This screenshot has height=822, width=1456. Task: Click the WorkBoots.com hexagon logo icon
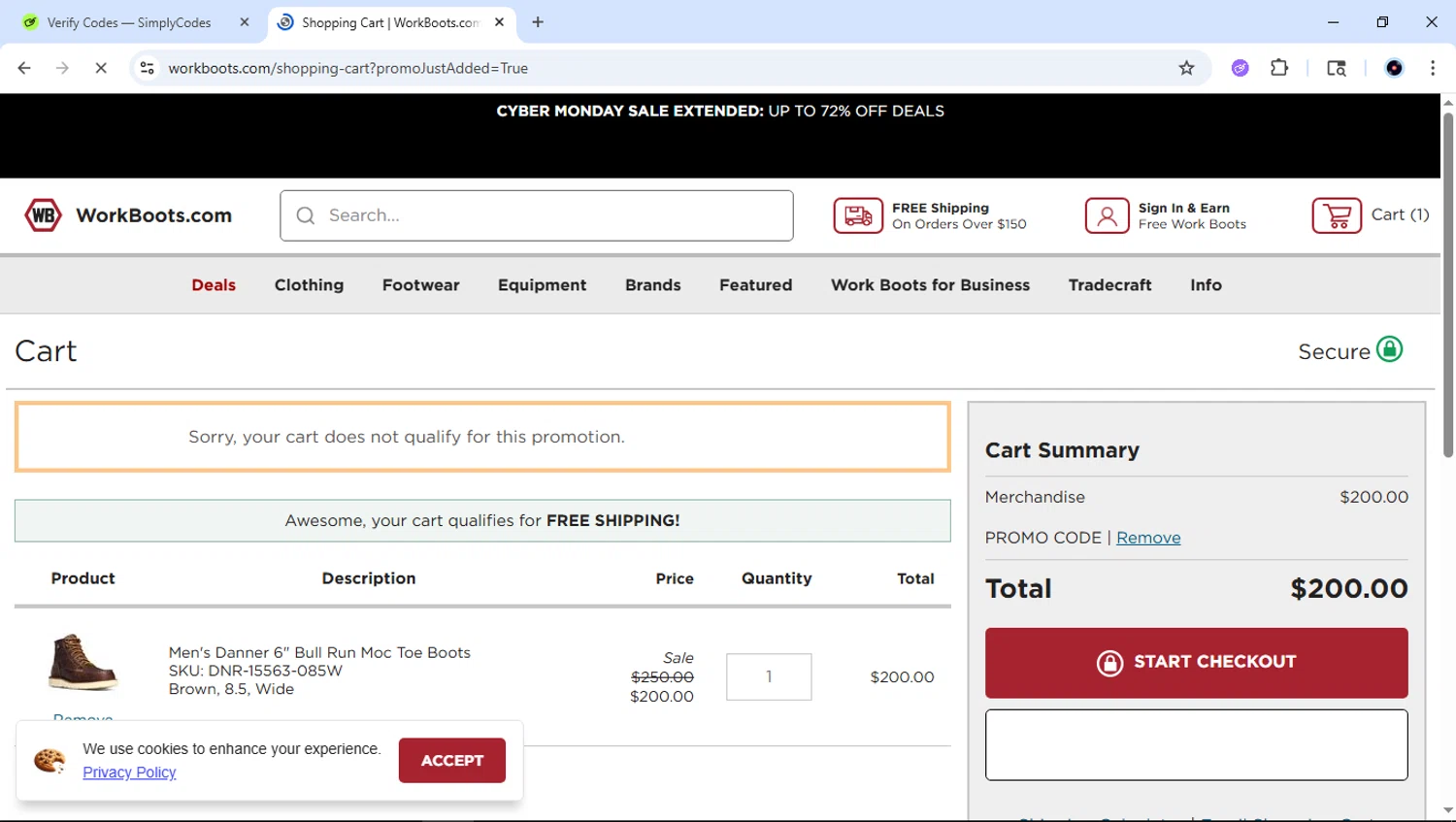click(x=43, y=215)
